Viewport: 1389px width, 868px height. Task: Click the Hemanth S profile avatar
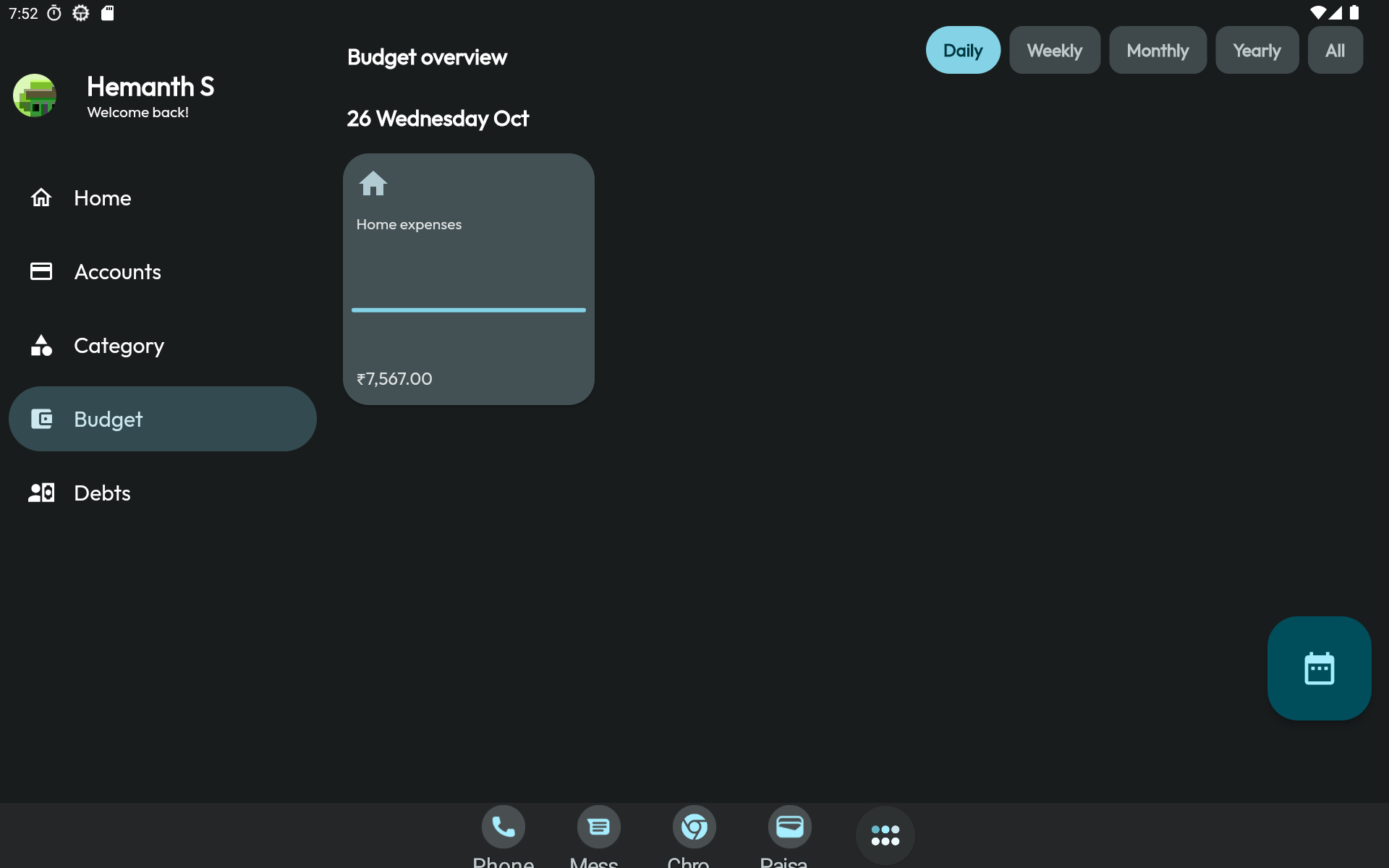point(35,95)
